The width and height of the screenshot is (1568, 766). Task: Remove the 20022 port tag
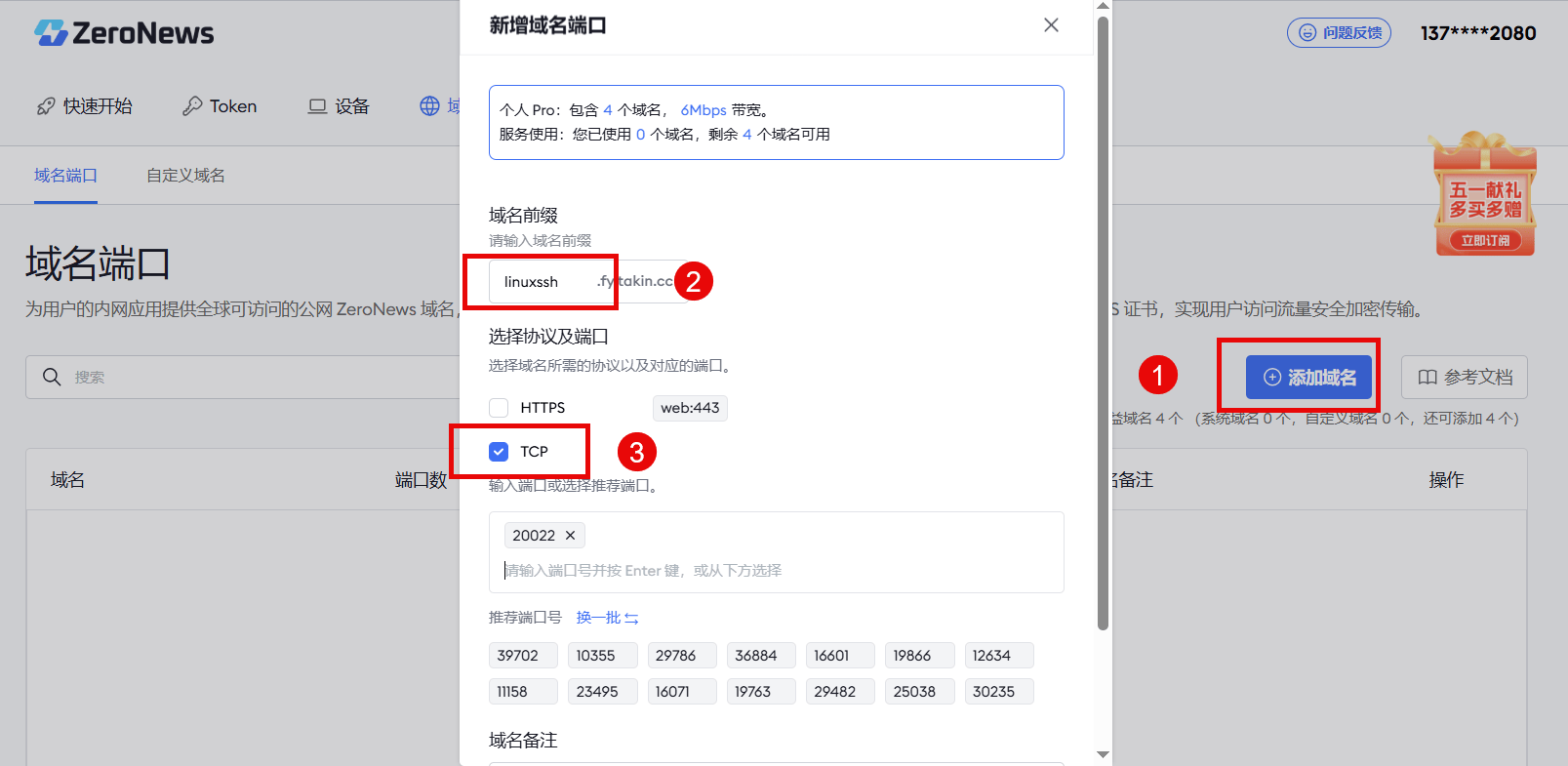[x=571, y=536]
